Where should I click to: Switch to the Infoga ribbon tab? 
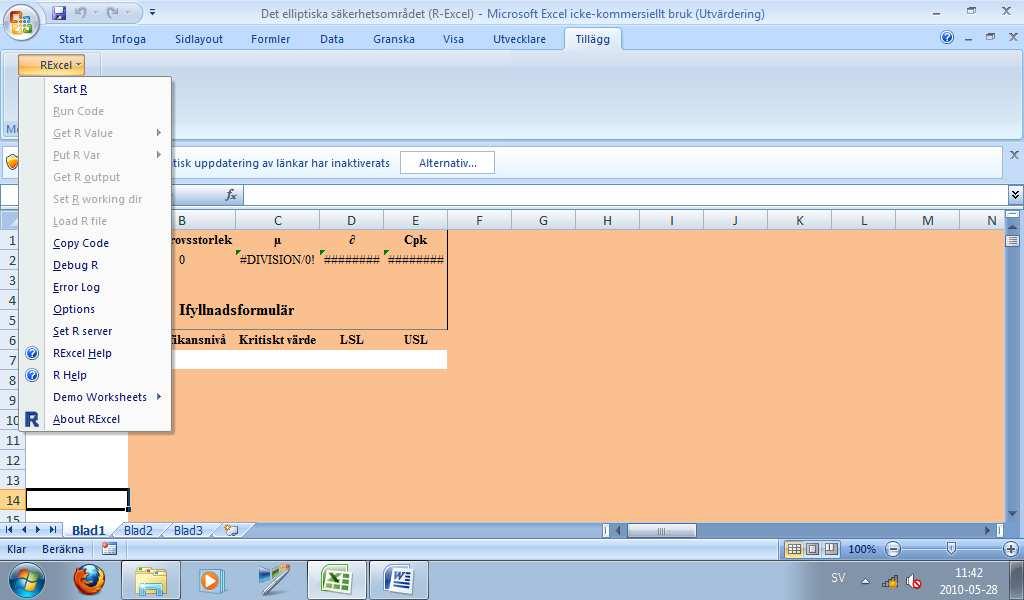pos(129,39)
